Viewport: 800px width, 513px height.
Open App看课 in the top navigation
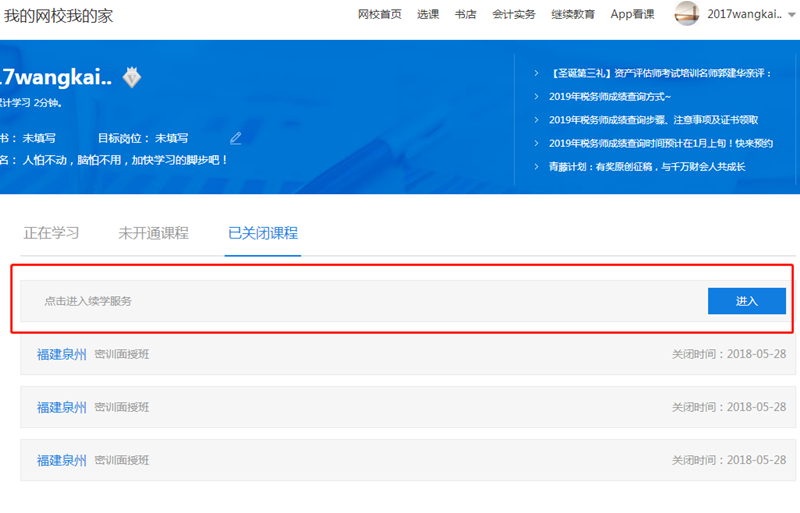[632, 14]
